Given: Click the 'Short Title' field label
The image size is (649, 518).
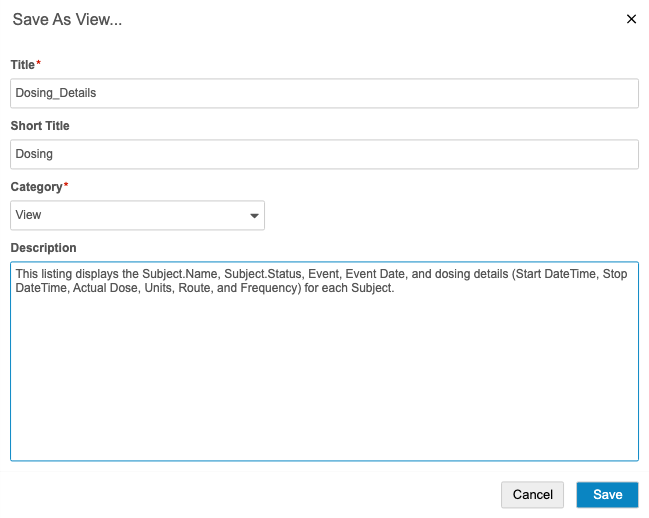Looking at the screenshot, I should [x=40, y=126].
